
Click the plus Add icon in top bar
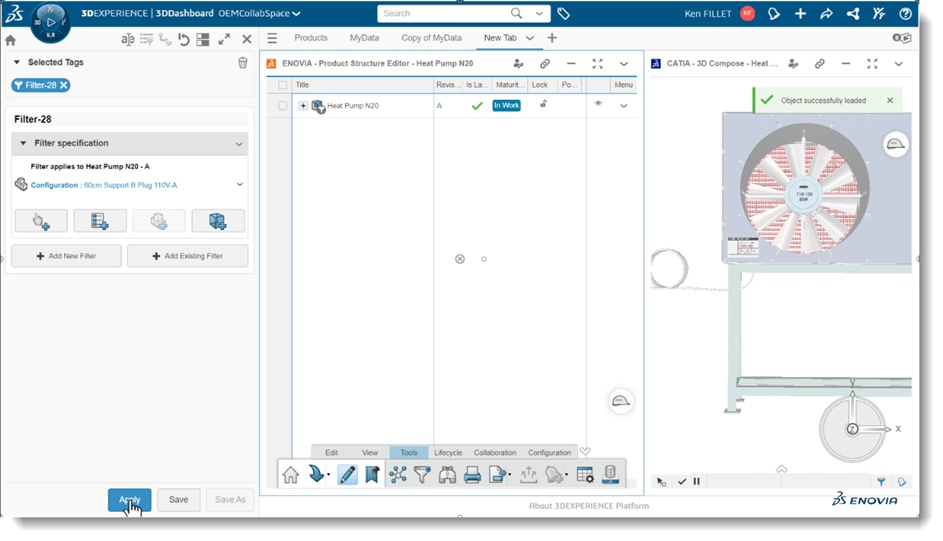click(800, 13)
